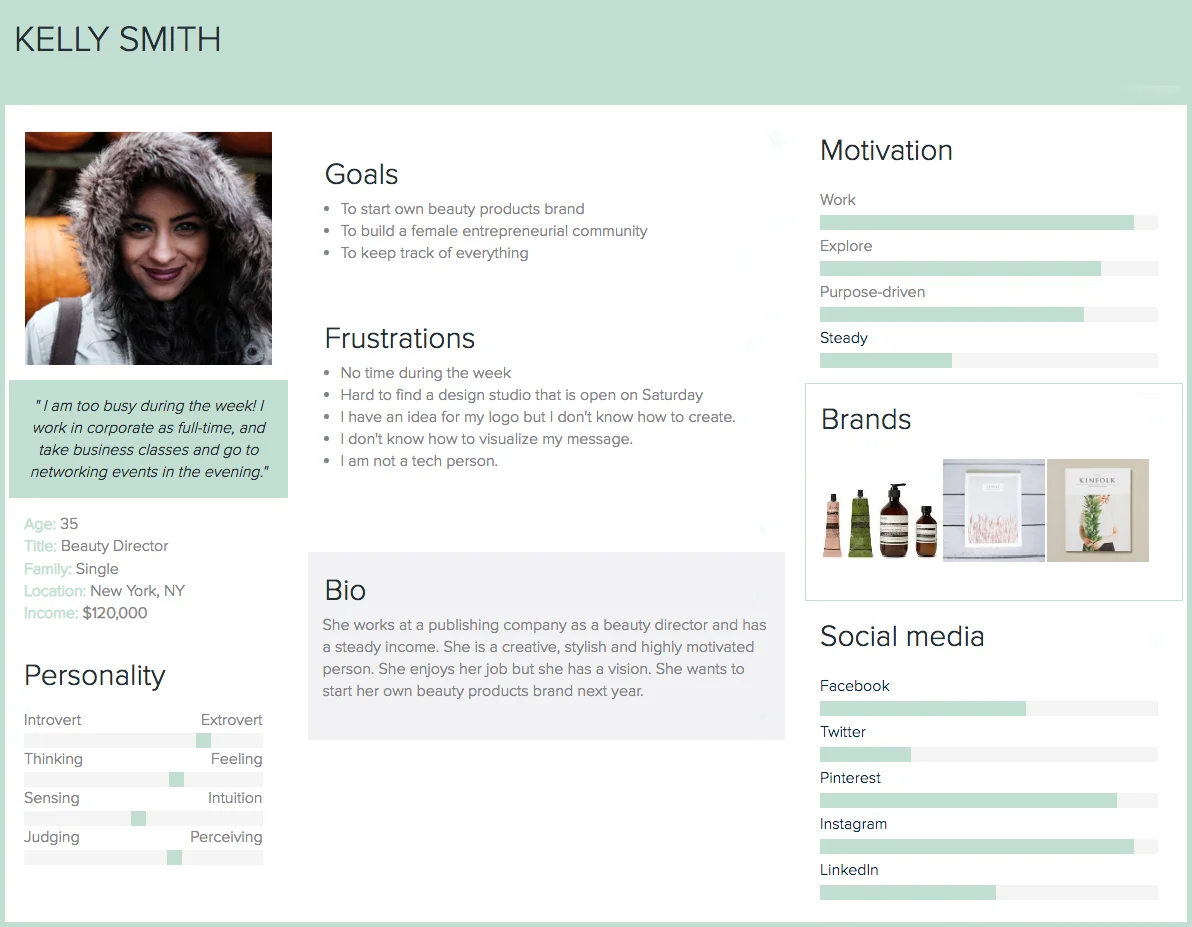Adjust the Introvert–Extrovert slider handle
Screen dimensions: 1192x927
[x=203, y=741]
